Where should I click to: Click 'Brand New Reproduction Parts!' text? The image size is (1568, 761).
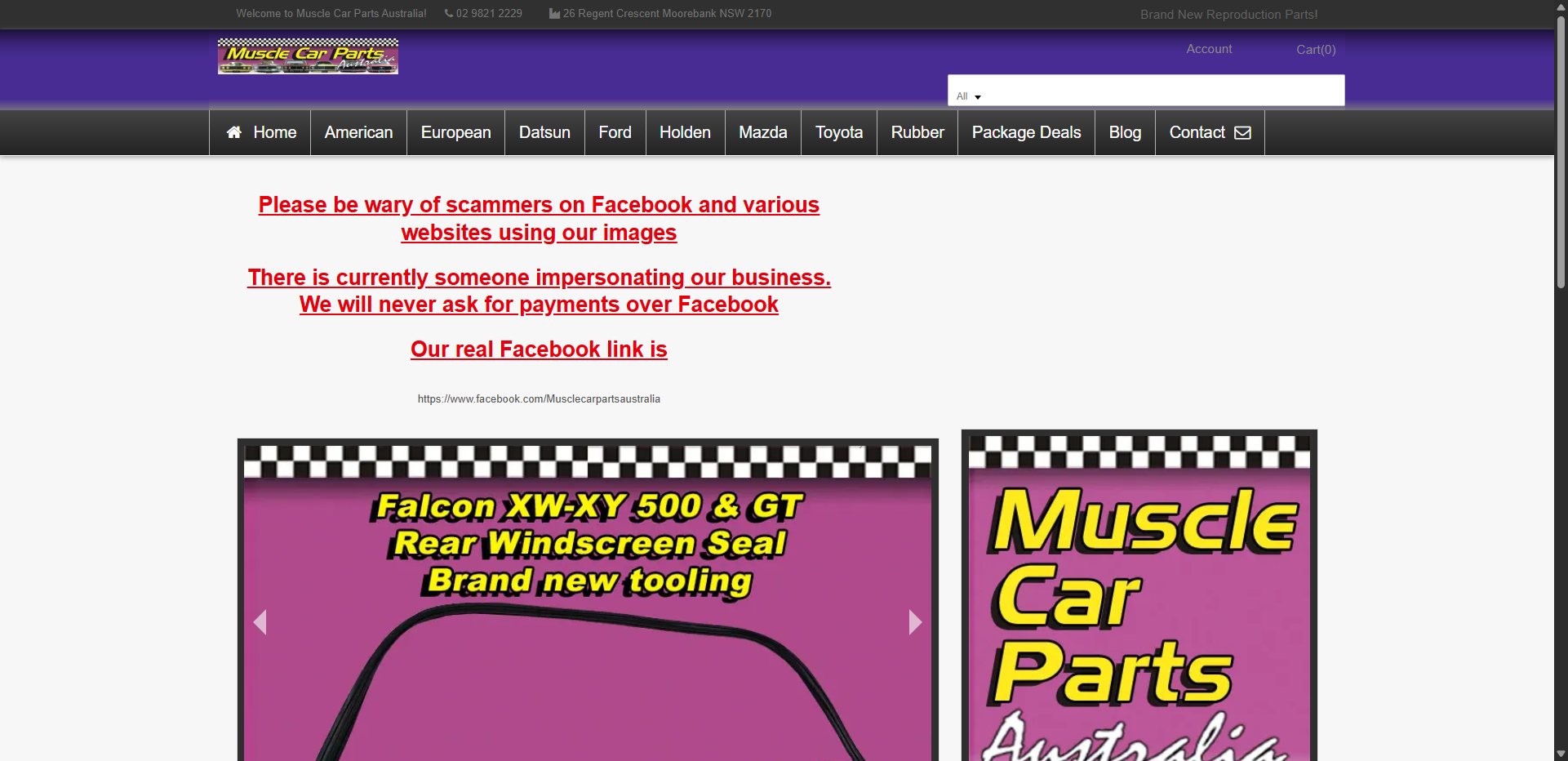point(1228,15)
